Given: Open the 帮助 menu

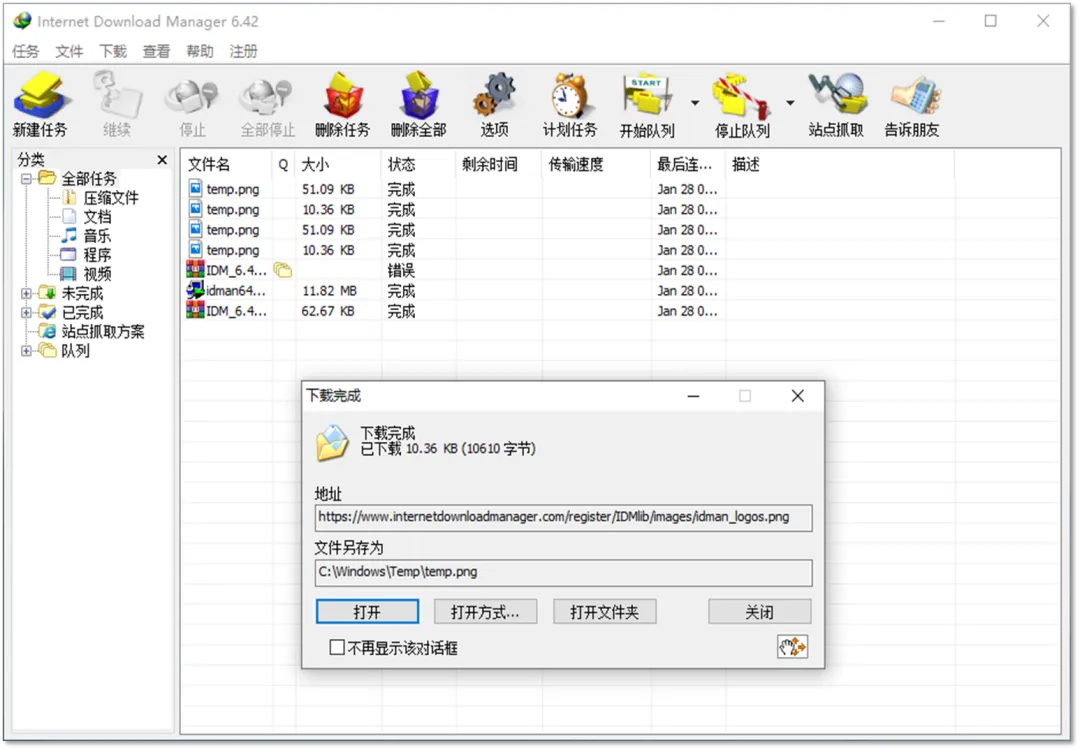Looking at the screenshot, I should point(200,52).
